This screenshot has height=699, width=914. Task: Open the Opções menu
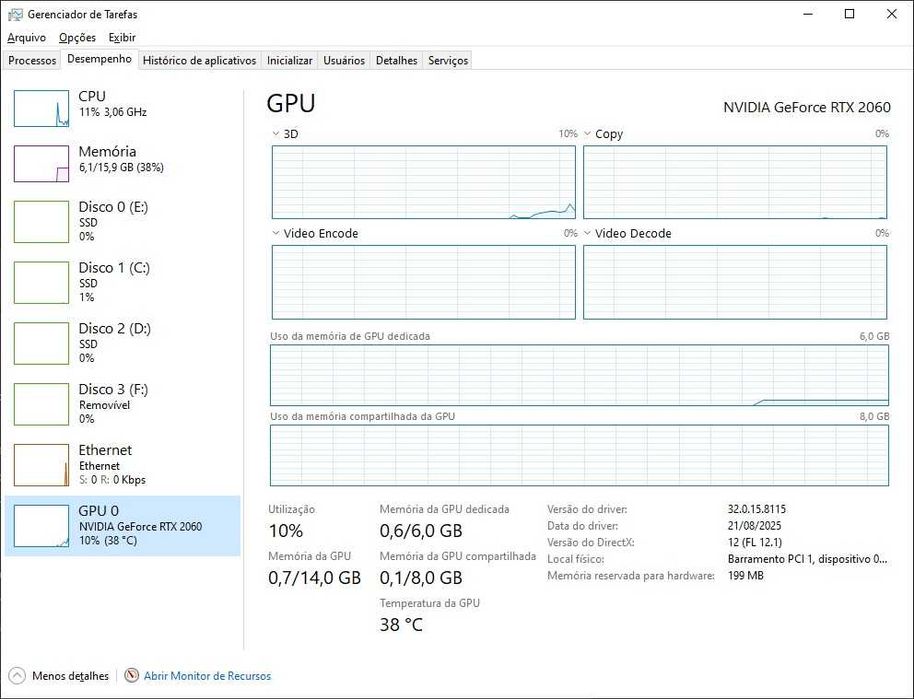click(77, 38)
